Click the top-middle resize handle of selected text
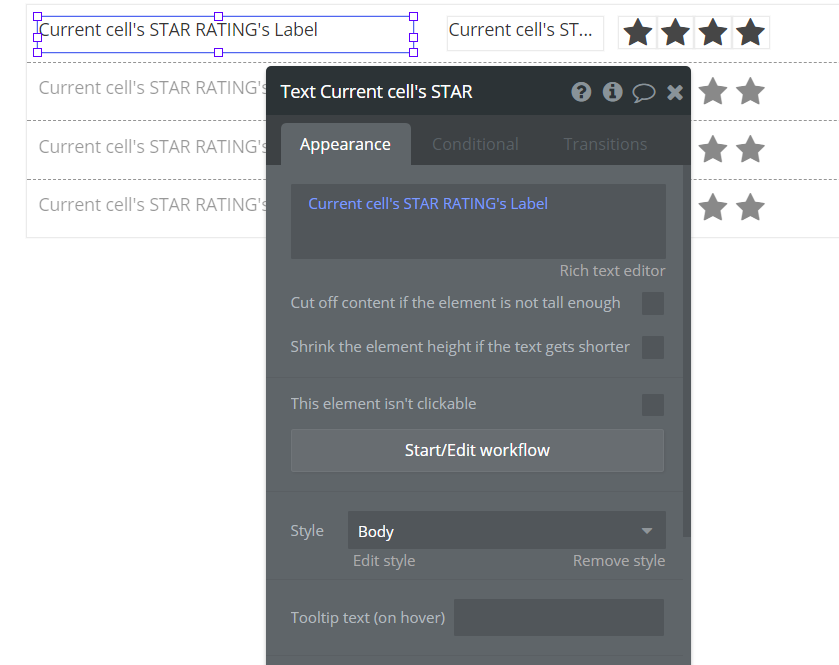 point(218,17)
